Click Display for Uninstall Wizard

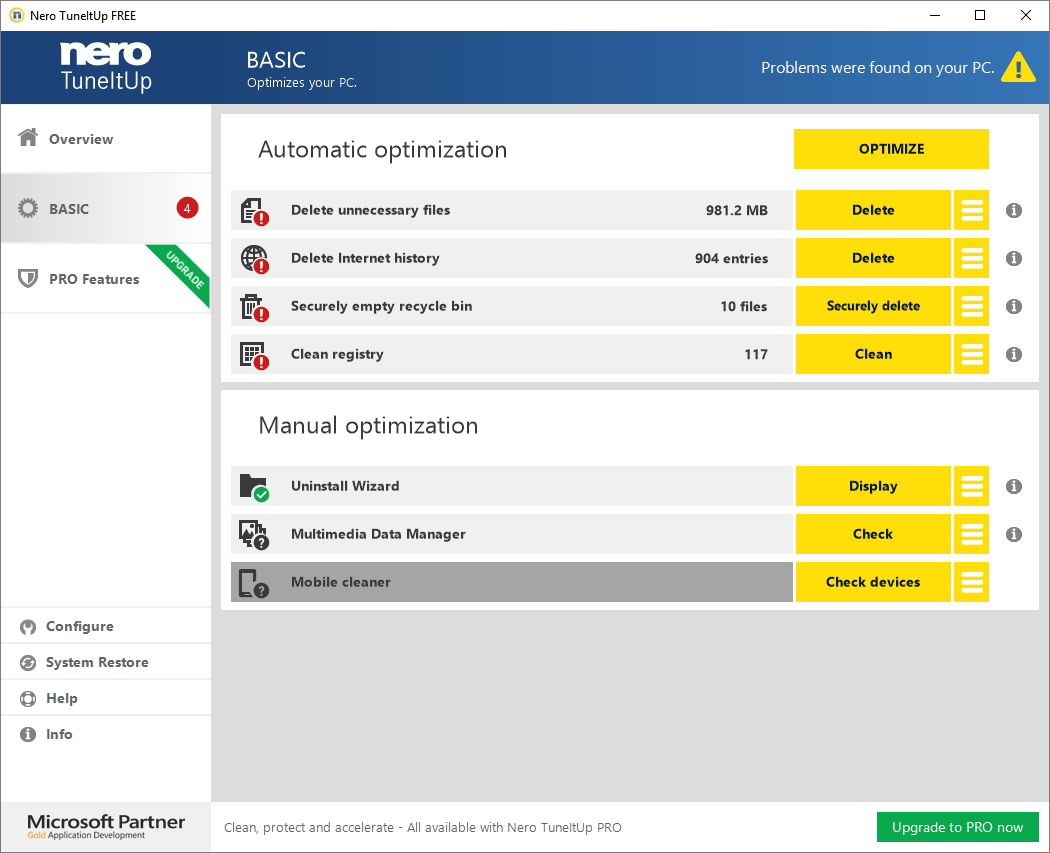coord(873,486)
